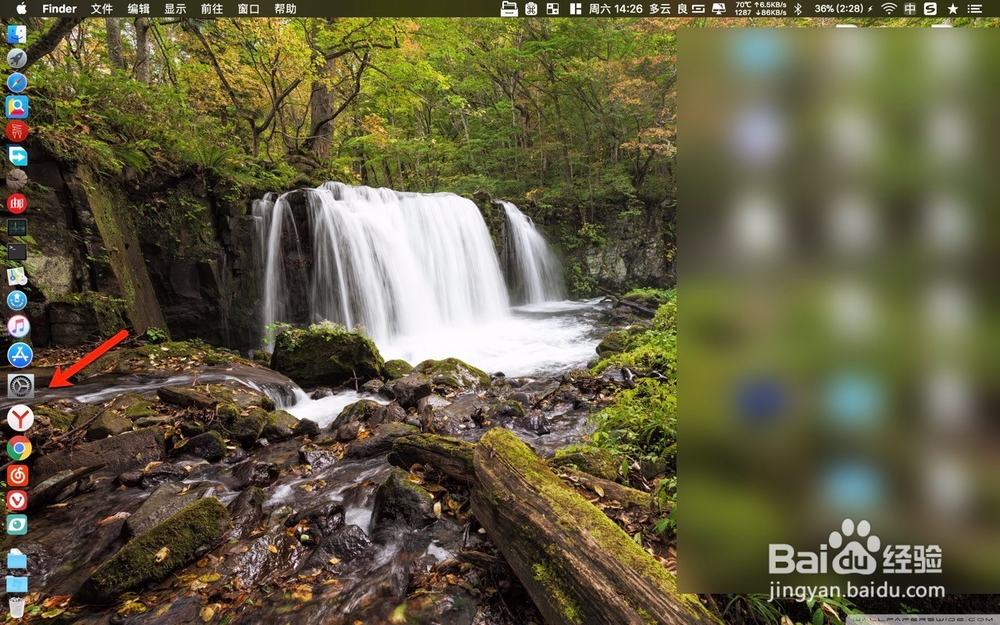Click the 70℃ network speed monitor item

point(760,8)
